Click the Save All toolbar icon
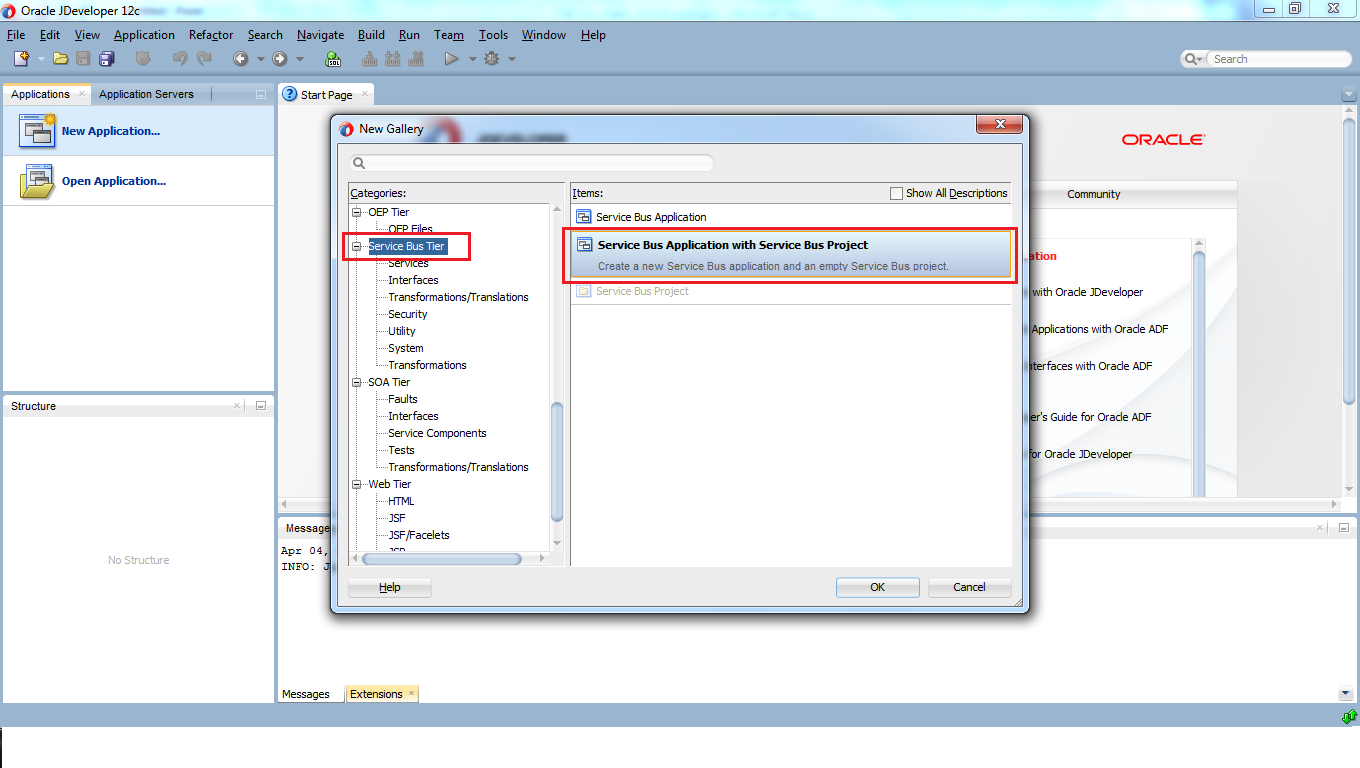This screenshot has width=1360, height=768. [106, 59]
